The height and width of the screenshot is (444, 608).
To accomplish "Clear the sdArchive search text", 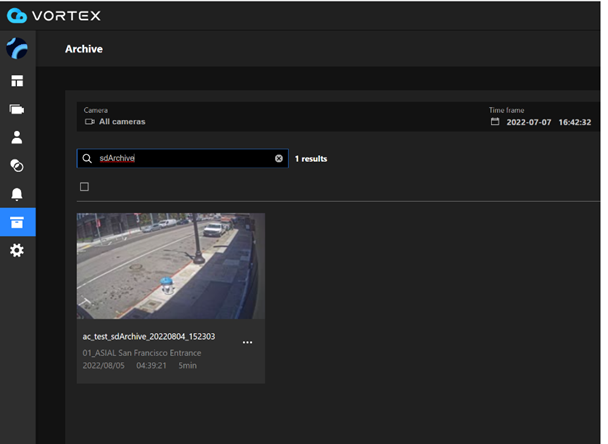I will coord(279,158).
